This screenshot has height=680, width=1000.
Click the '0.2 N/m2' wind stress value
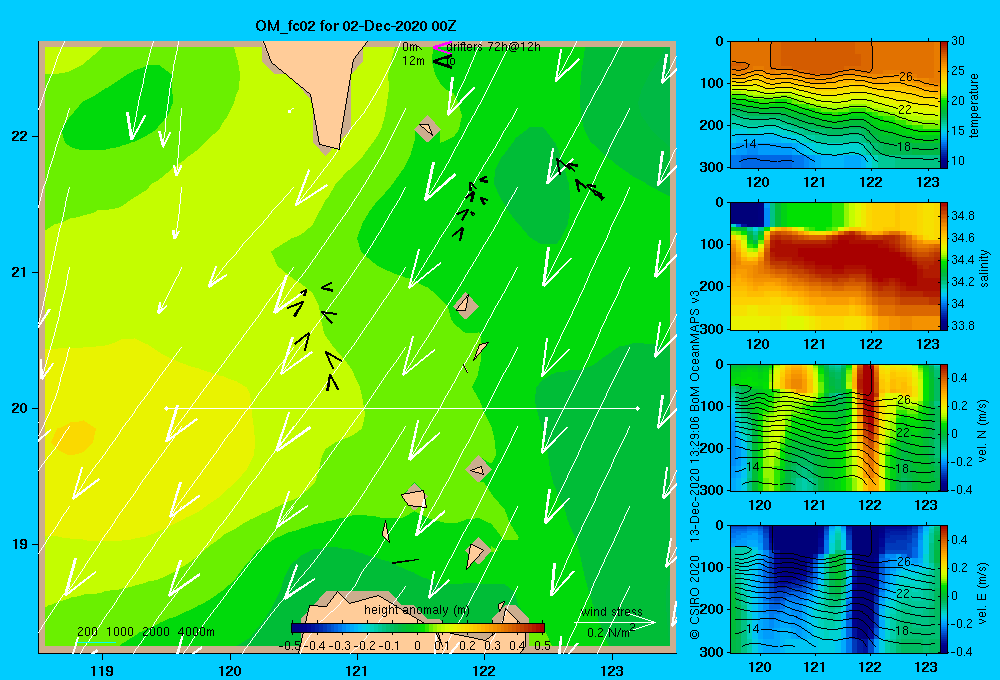tap(611, 631)
